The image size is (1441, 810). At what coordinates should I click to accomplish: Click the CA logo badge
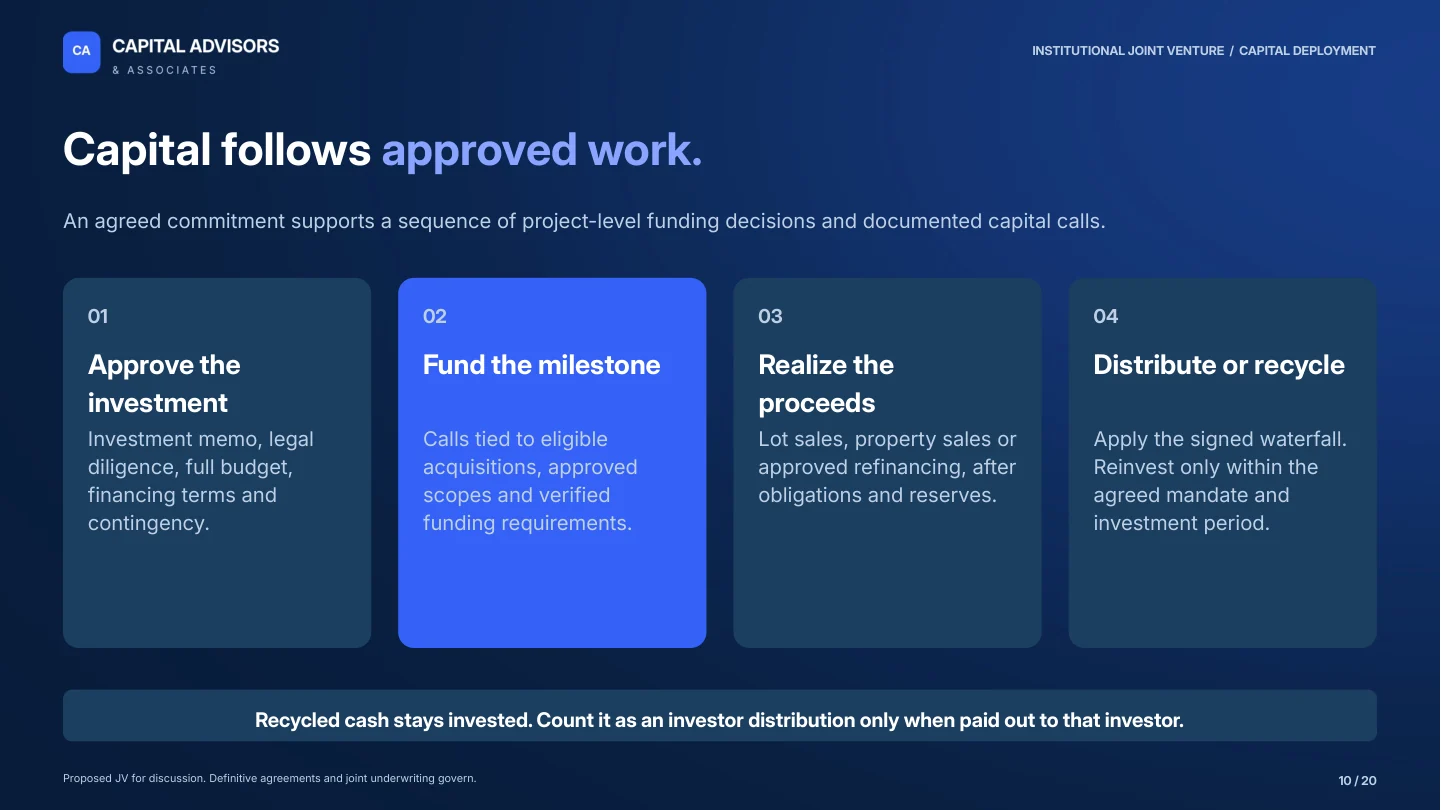82,52
